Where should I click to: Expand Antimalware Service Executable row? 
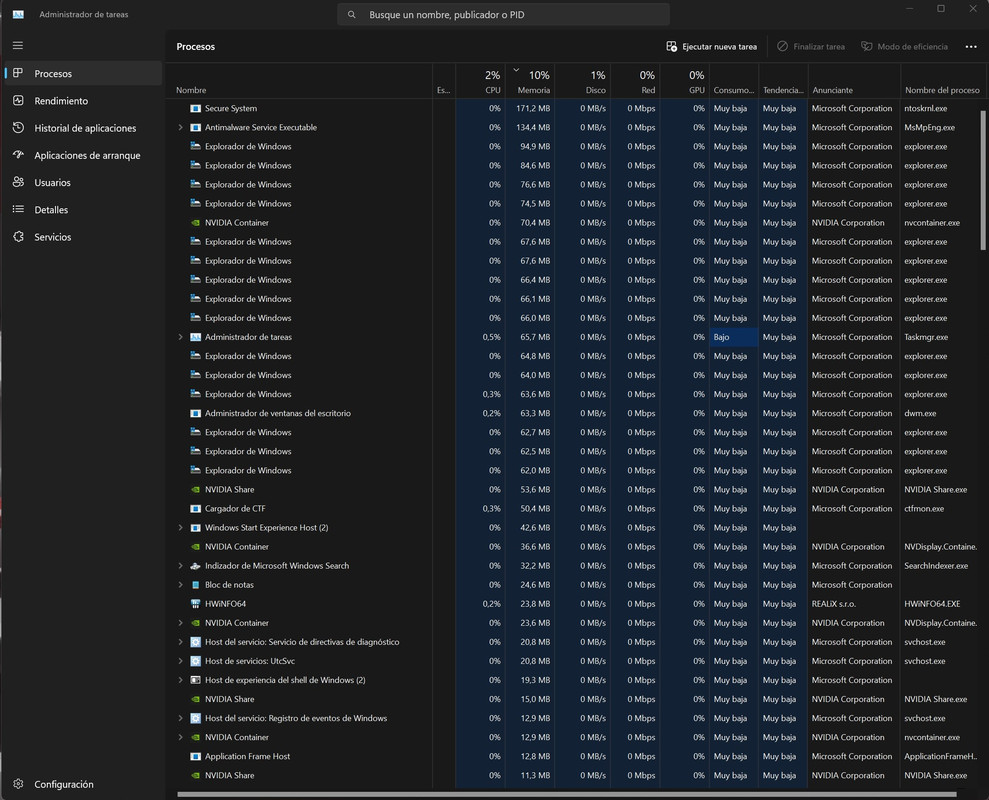coord(180,127)
